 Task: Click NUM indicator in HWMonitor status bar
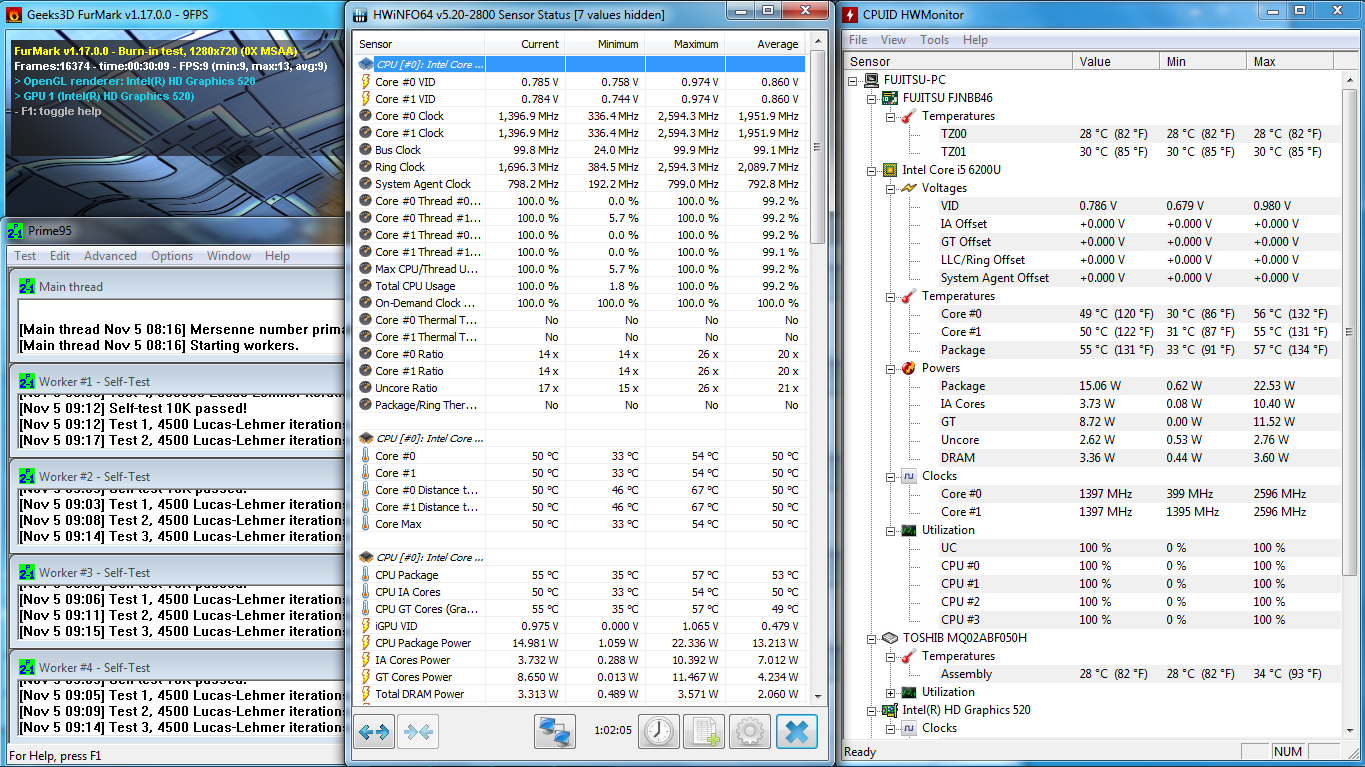click(x=1288, y=752)
